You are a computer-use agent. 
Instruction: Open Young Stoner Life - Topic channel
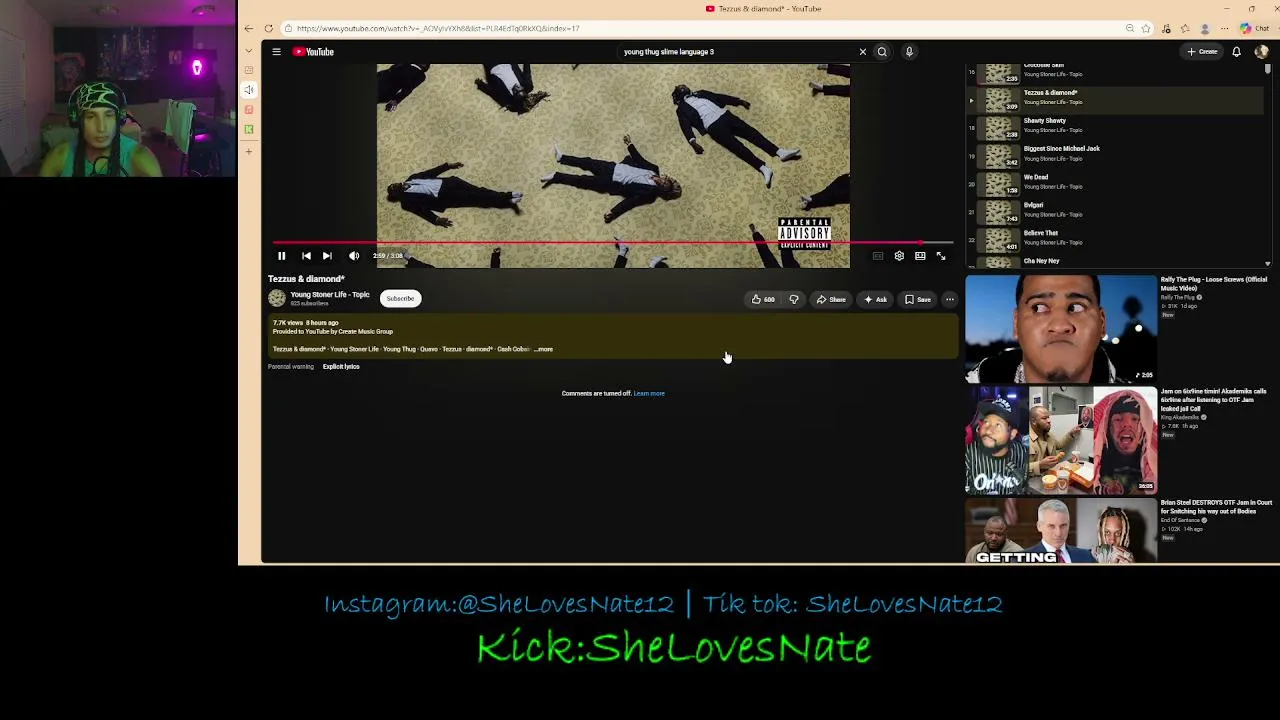tap(330, 295)
